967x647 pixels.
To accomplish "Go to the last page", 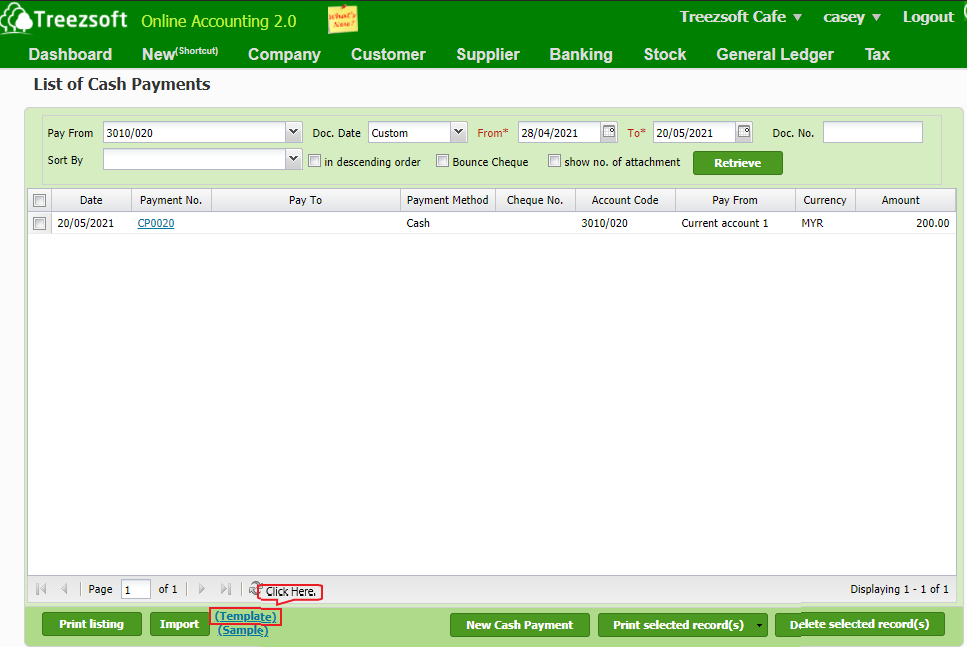I will (226, 589).
